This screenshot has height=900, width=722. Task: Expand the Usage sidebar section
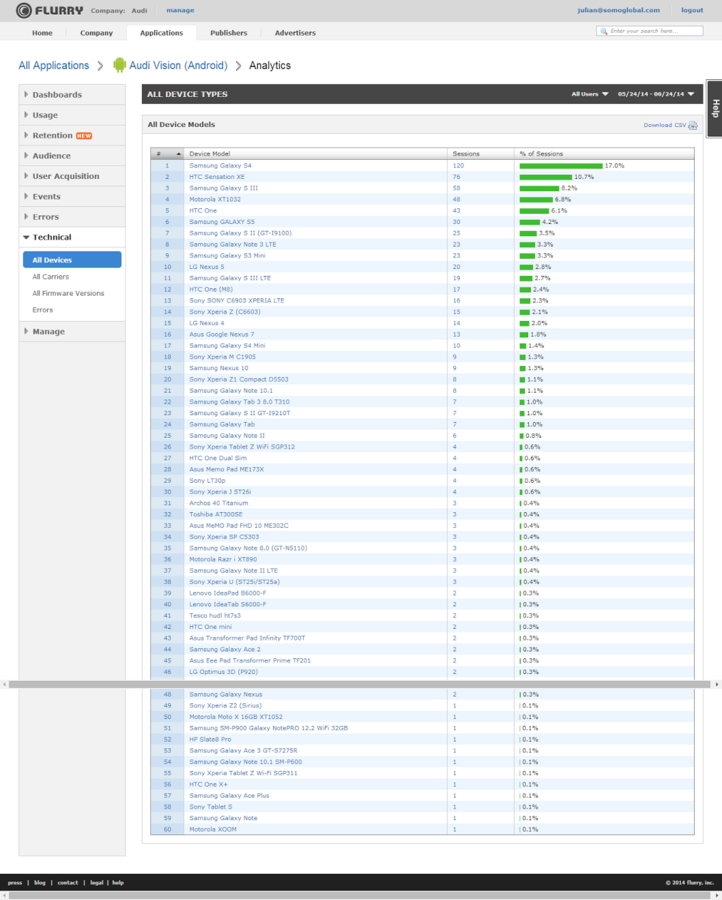click(72, 115)
